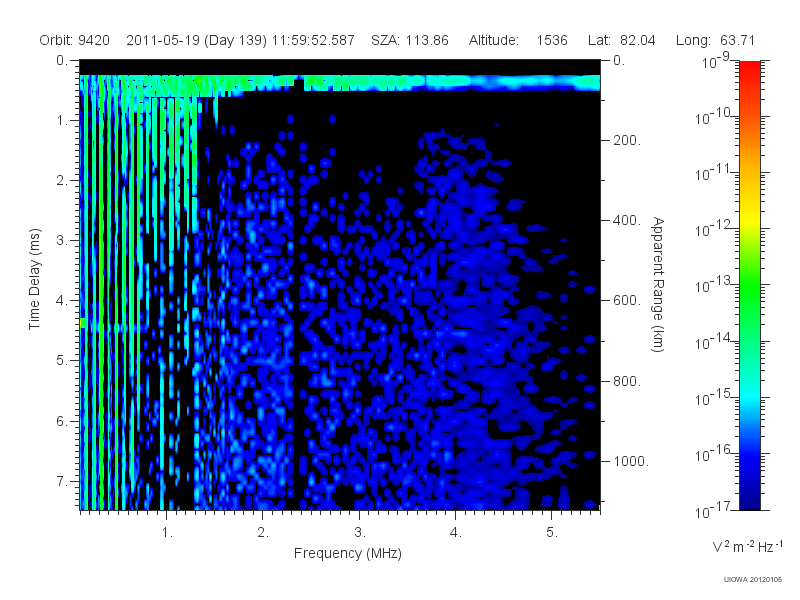Click the gap near 2.3 MHz in top echo band
The height and width of the screenshot is (600, 800).
click(x=301, y=83)
